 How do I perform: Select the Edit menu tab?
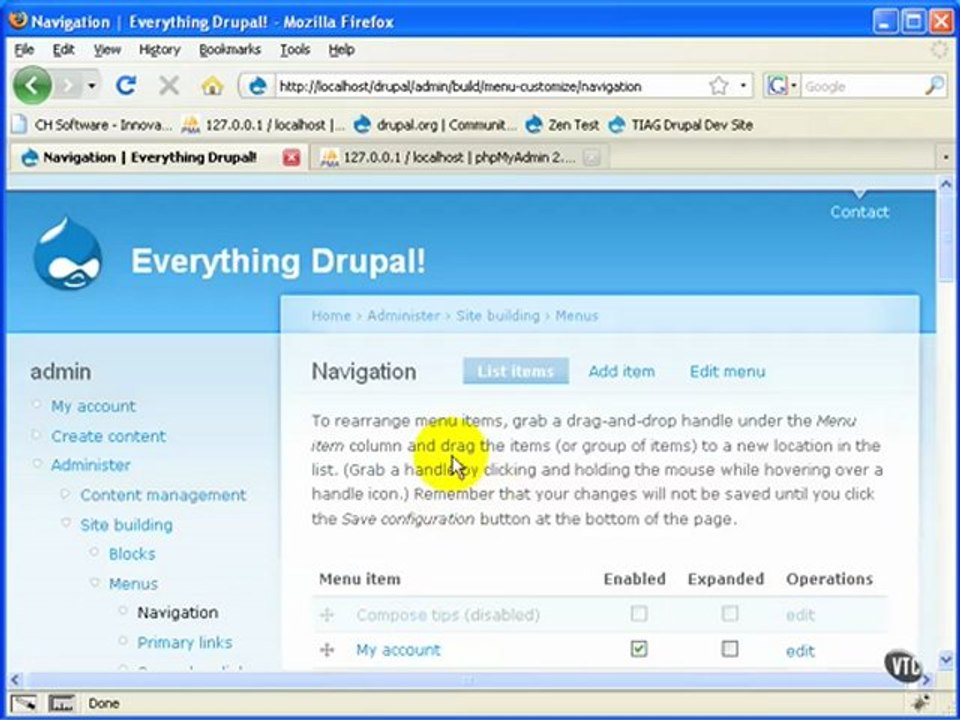click(727, 372)
